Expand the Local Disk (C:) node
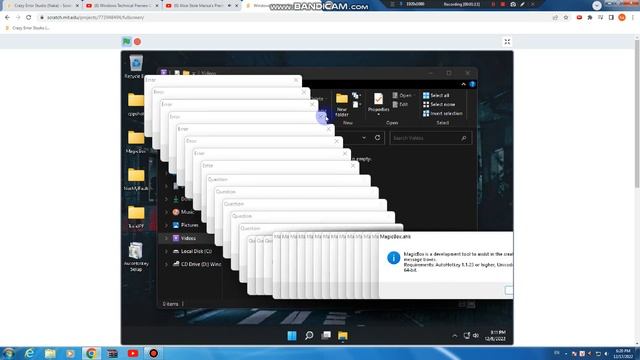The width and height of the screenshot is (640, 360). click(x=167, y=251)
